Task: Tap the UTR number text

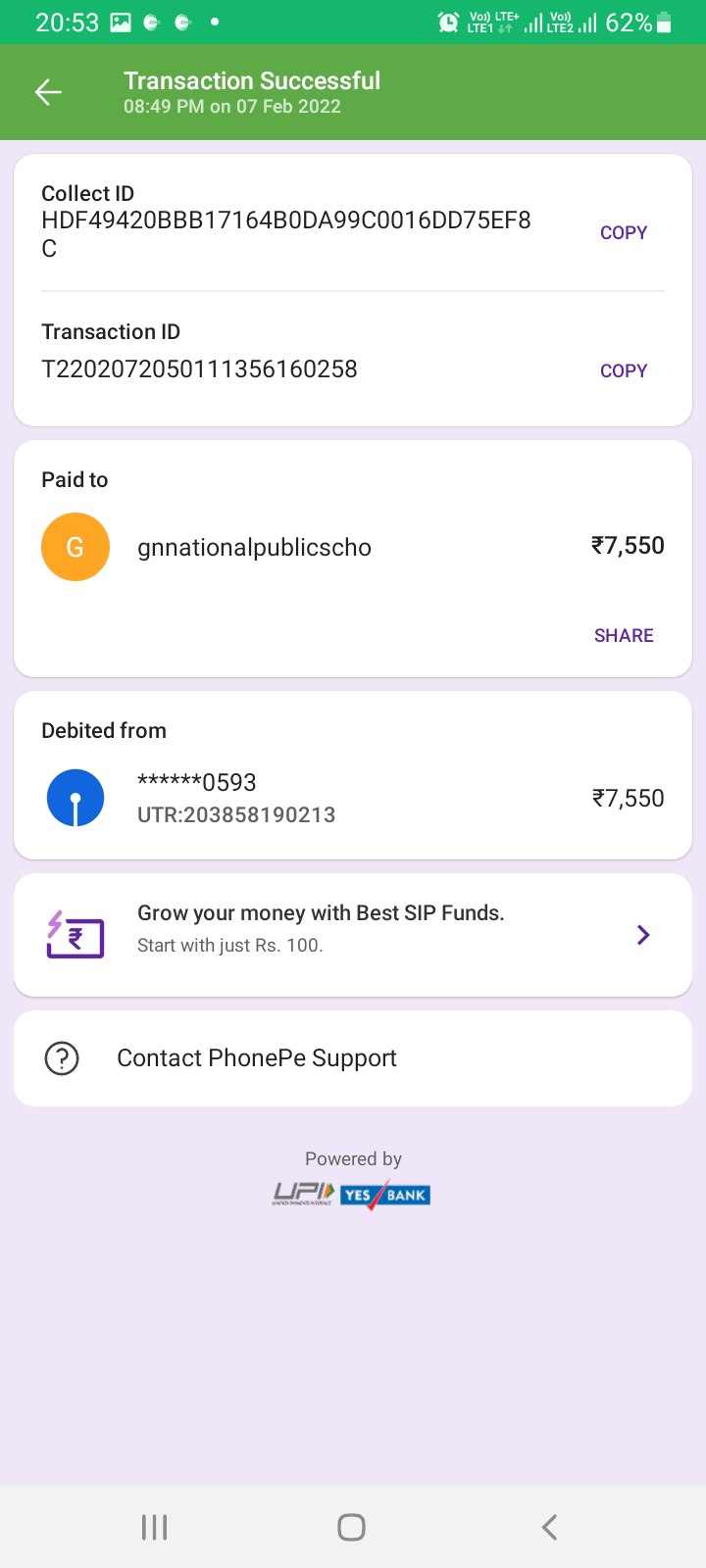Action: click(236, 815)
